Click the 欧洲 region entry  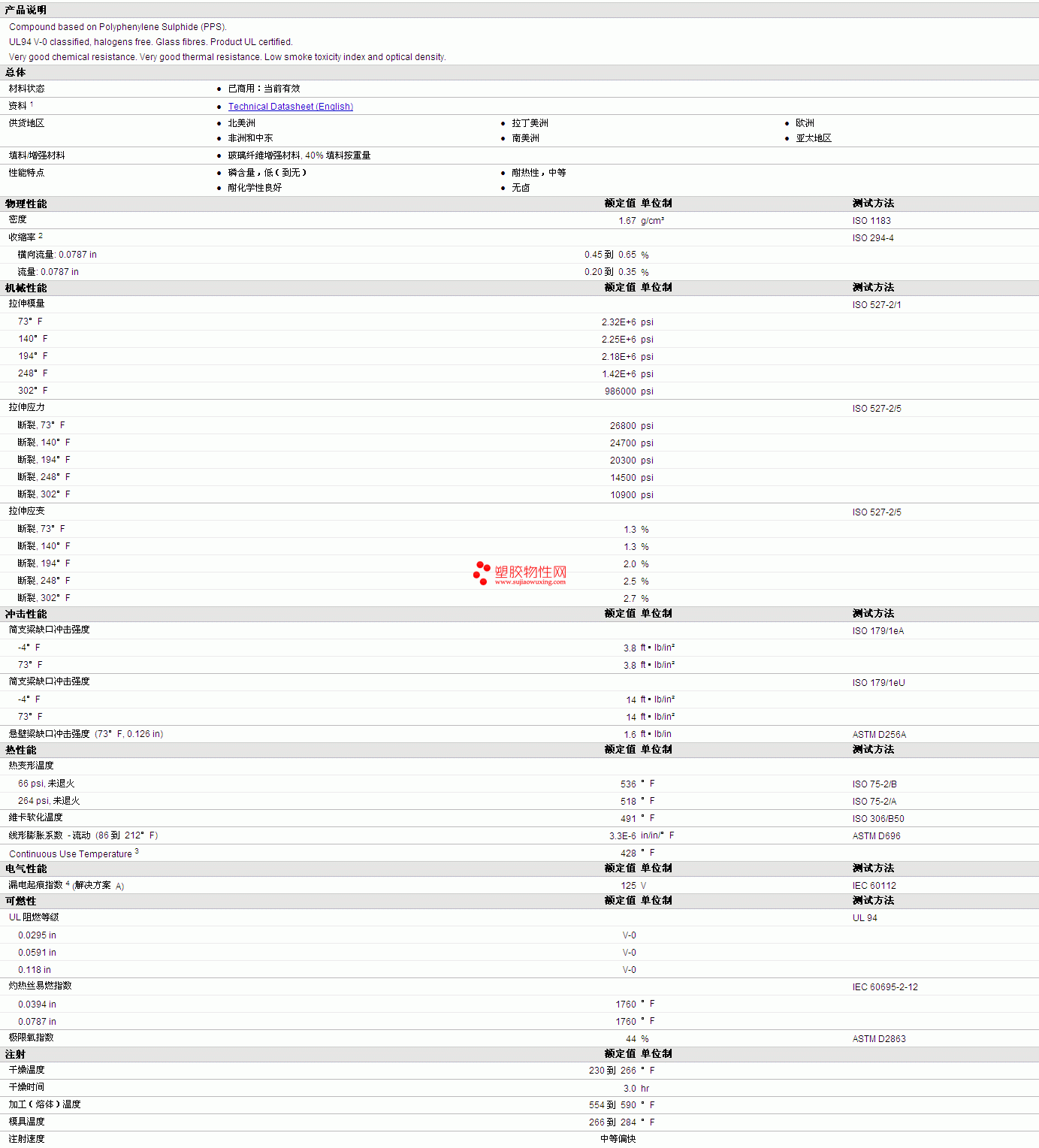(x=805, y=123)
